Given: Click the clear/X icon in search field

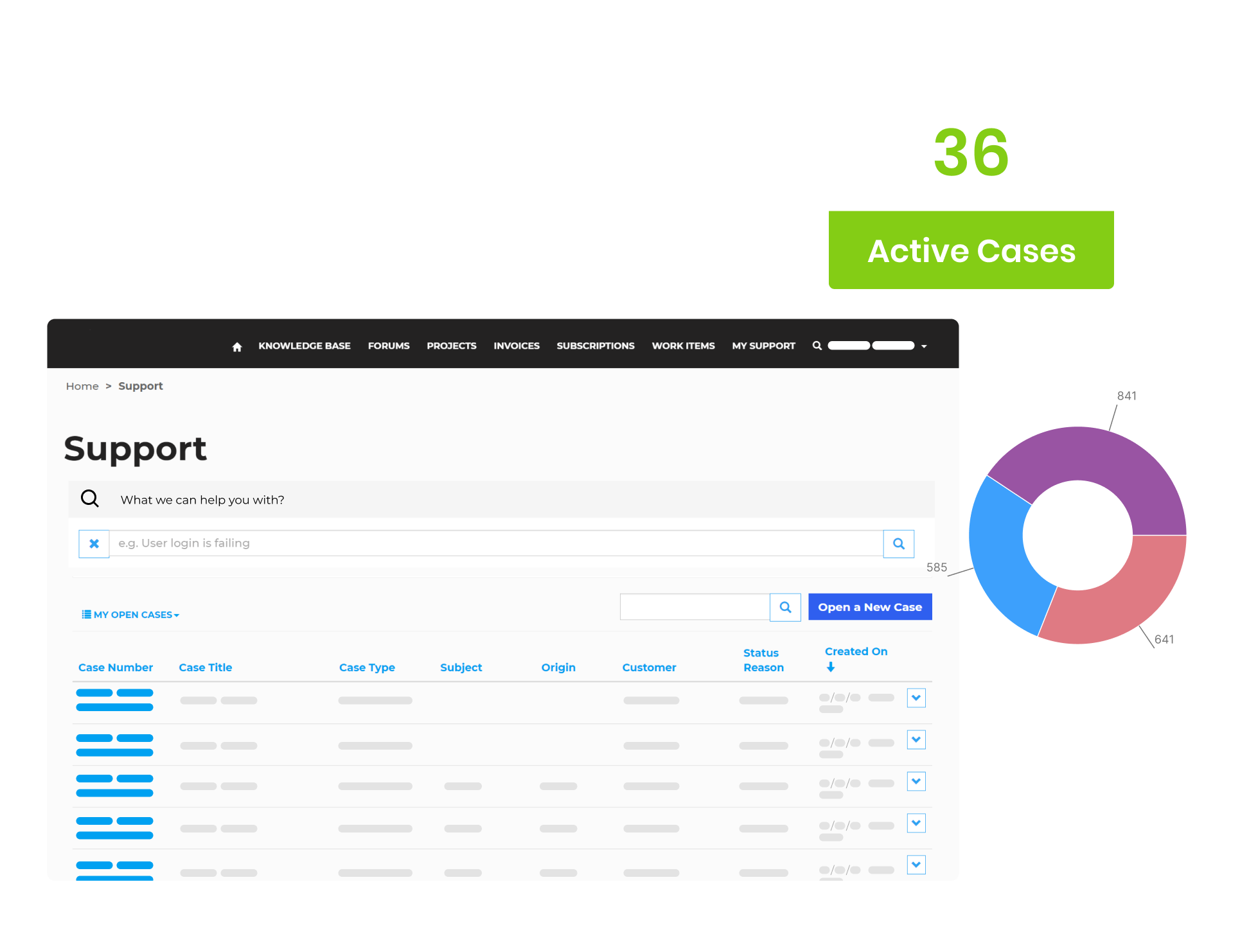Looking at the screenshot, I should click(x=94, y=544).
